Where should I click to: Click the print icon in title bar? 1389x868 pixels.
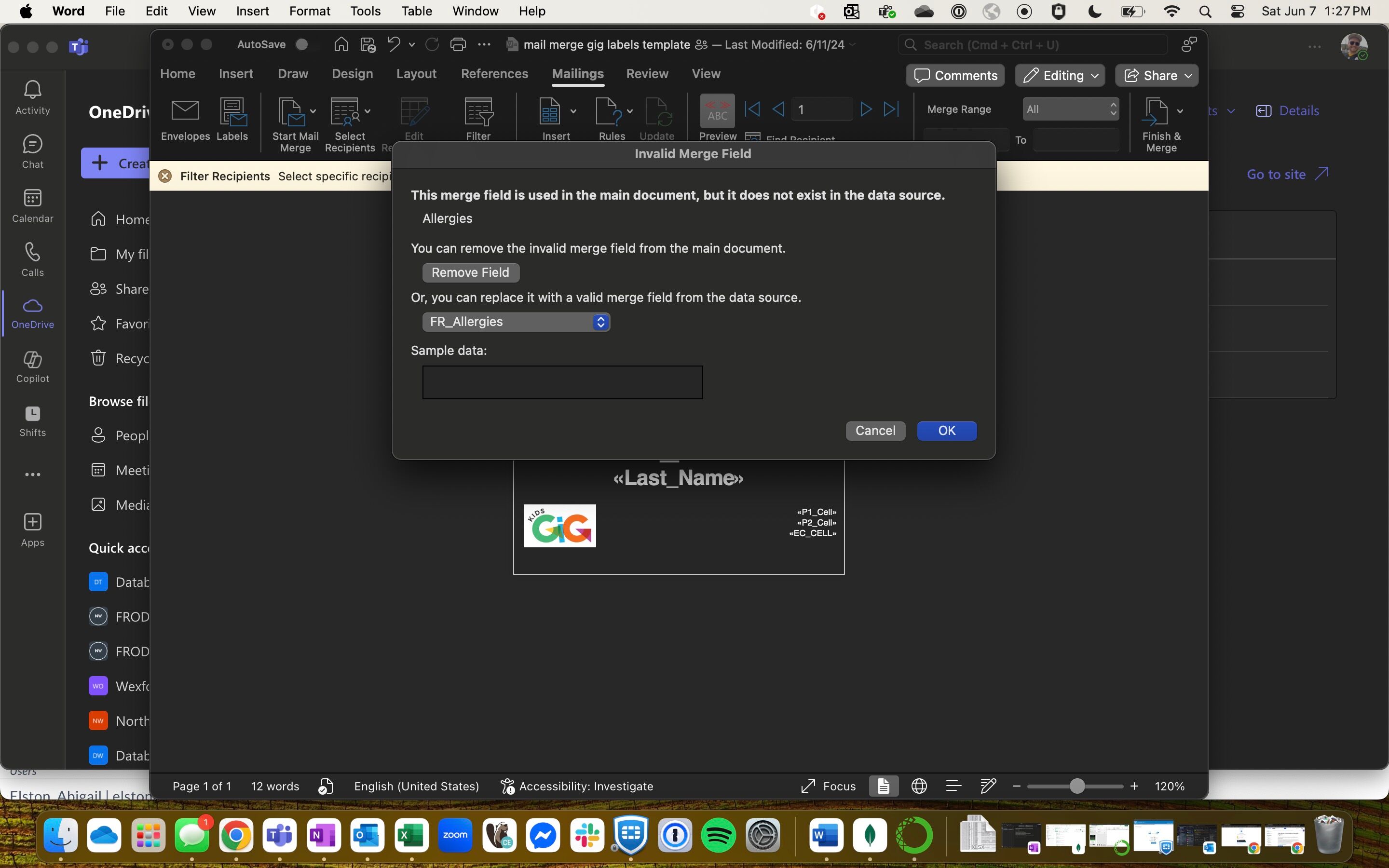click(x=458, y=44)
